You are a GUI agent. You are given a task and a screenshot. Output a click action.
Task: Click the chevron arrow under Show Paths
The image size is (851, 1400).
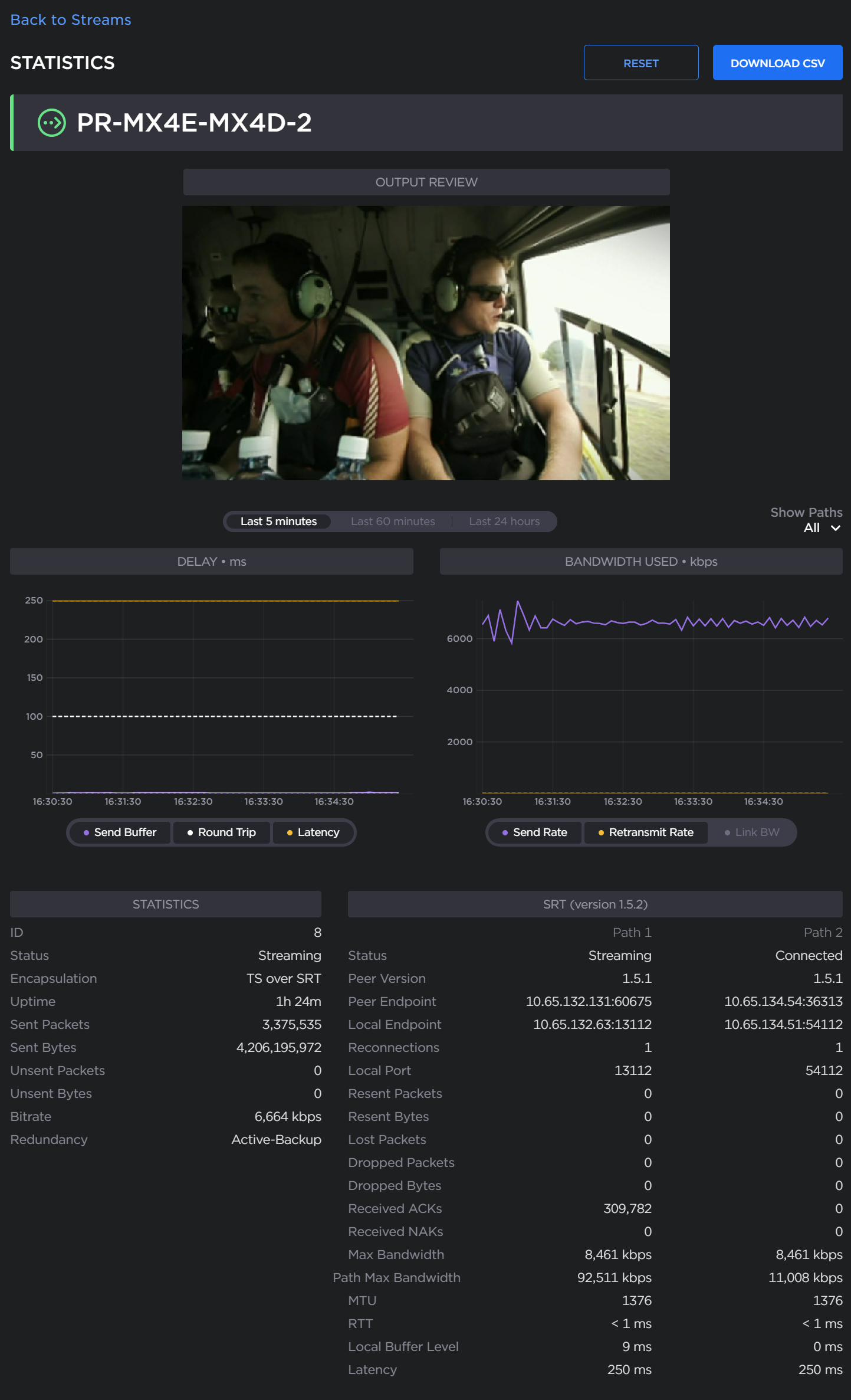835,528
